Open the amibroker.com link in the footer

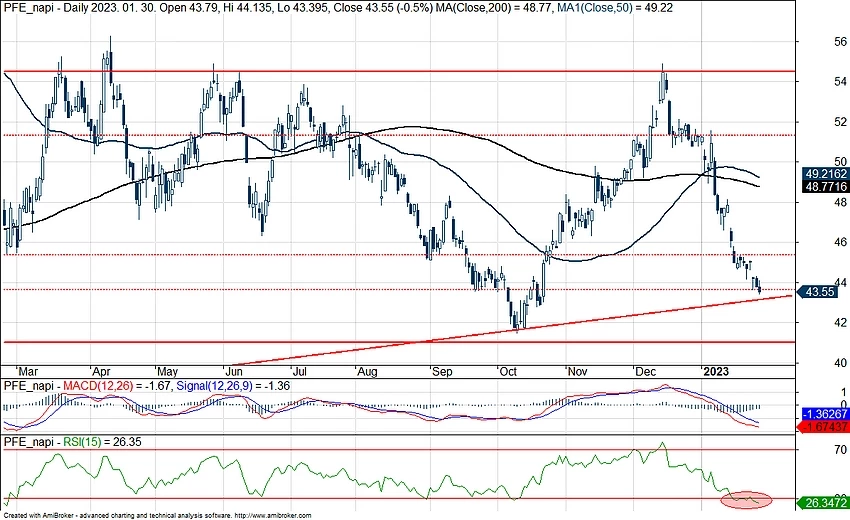pyautogui.click(x=273, y=516)
